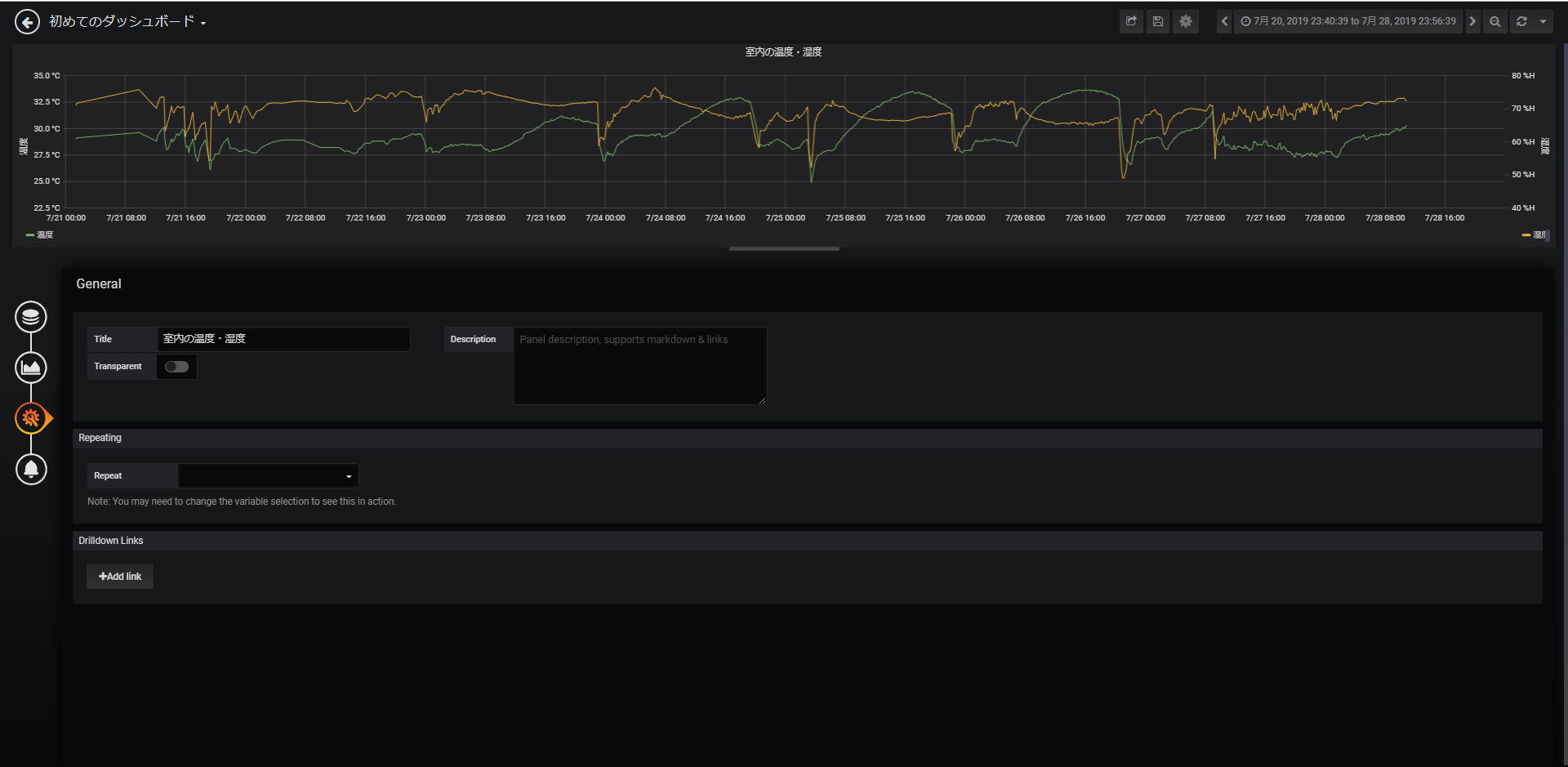Expand the refresh interval dropdown arrow
Image resolution: width=1568 pixels, height=767 pixels.
tap(1543, 21)
